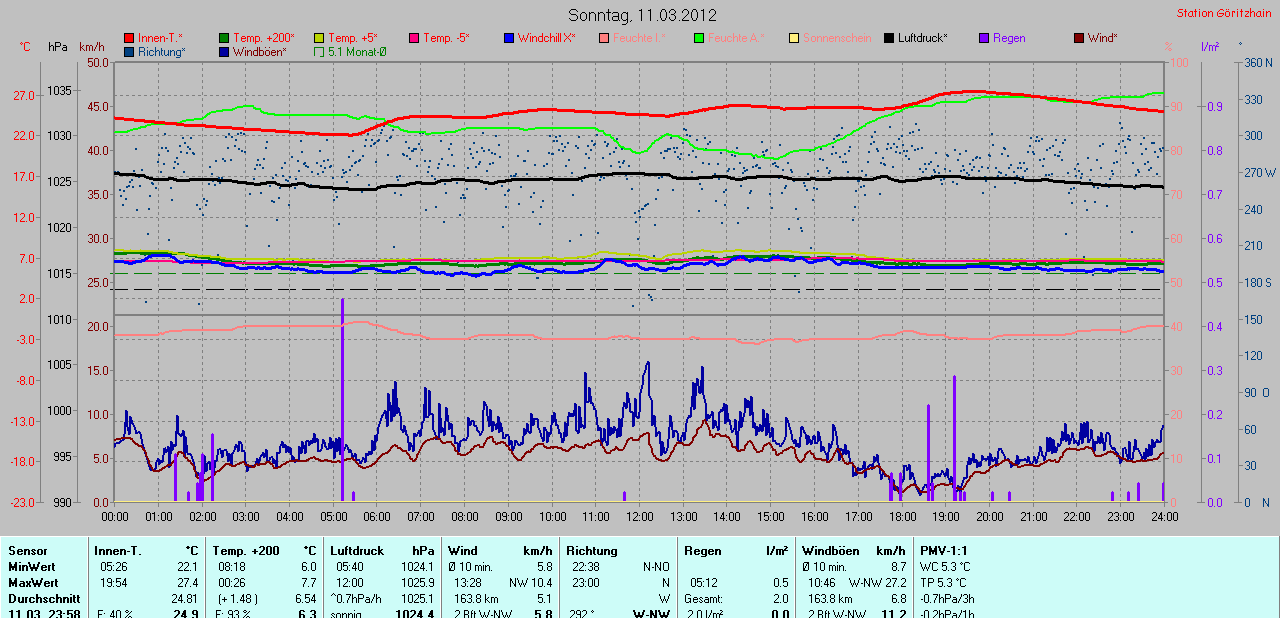Click the '27.0' temperature axis label

(24, 96)
